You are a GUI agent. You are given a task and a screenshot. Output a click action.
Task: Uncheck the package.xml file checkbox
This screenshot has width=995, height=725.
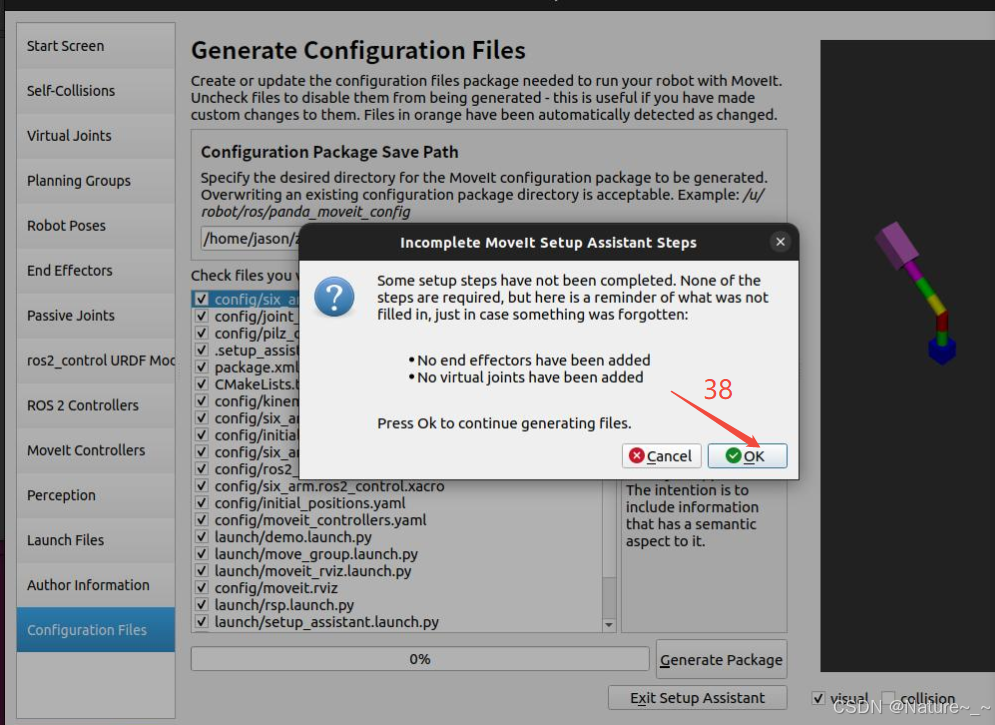202,367
